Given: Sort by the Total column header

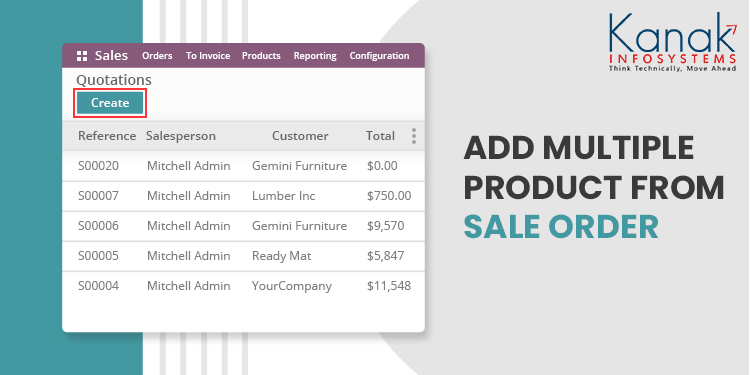Looking at the screenshot, I should coord(380,136).
